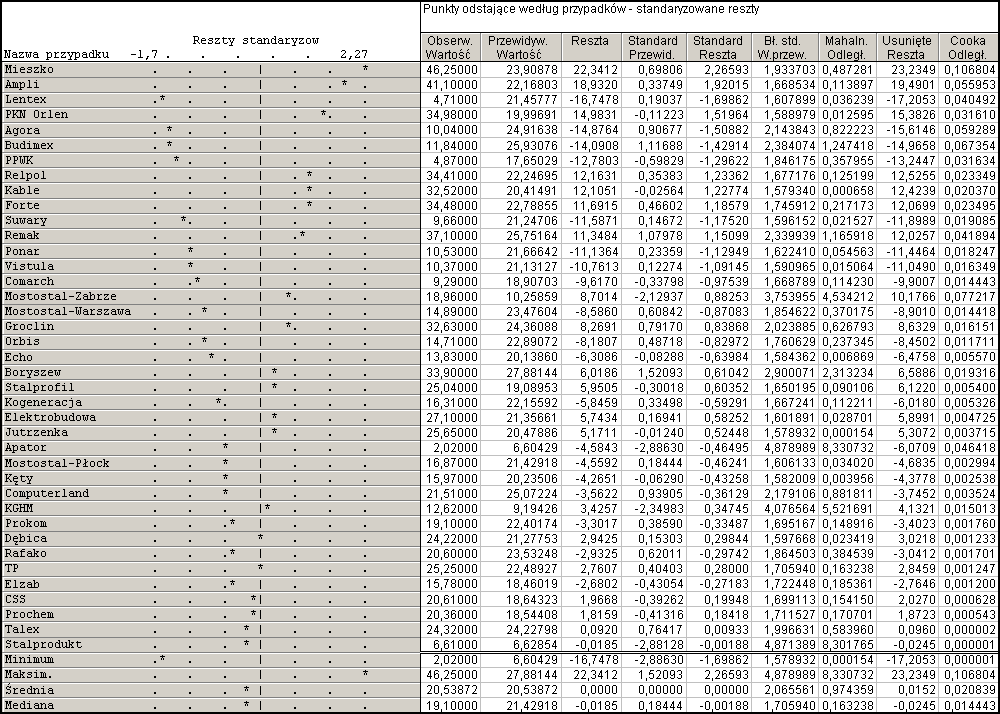This screenshot has width=1000, height=714.
Task: Select the Budimex case name
Action: click(x=29, y=145)
